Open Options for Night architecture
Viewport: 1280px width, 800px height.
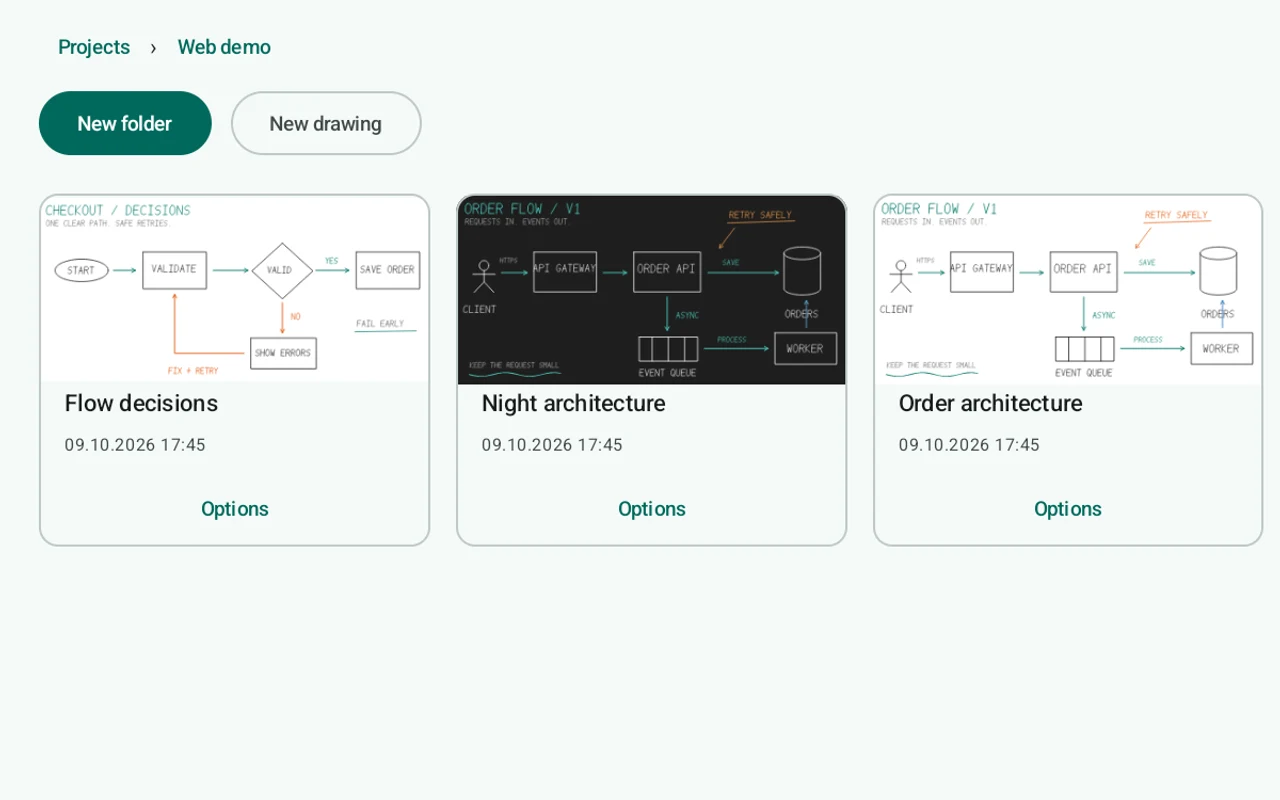coord(652,509)
